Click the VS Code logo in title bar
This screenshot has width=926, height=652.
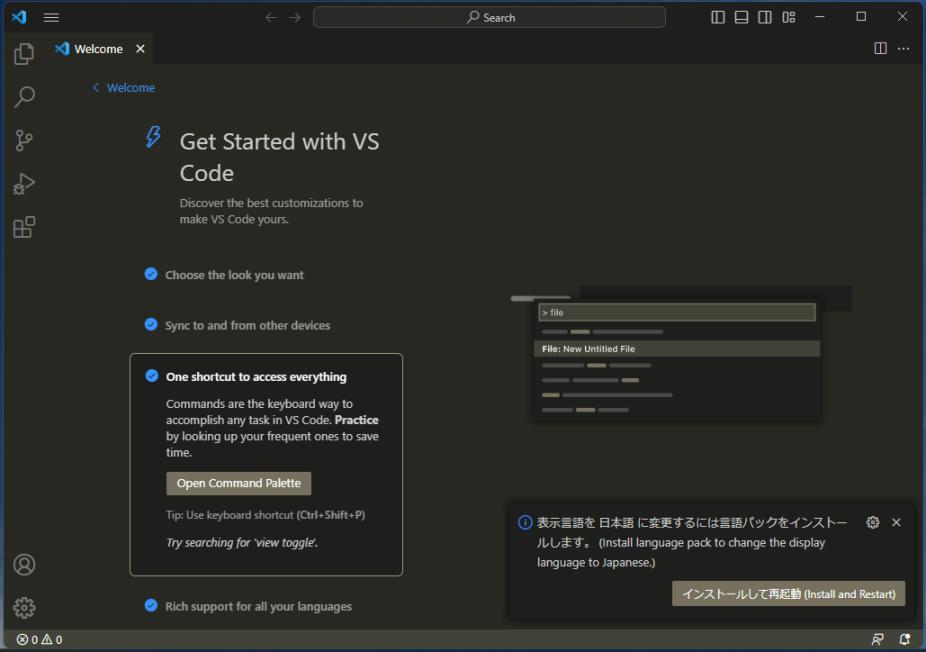point(19,17)
